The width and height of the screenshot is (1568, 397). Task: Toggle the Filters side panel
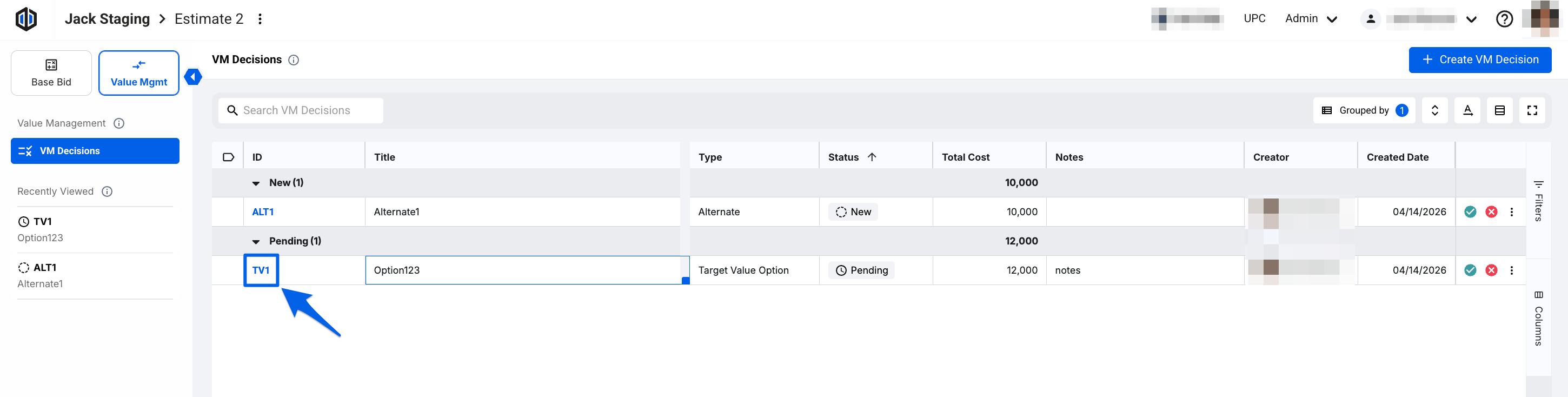tap(1538, 201)
